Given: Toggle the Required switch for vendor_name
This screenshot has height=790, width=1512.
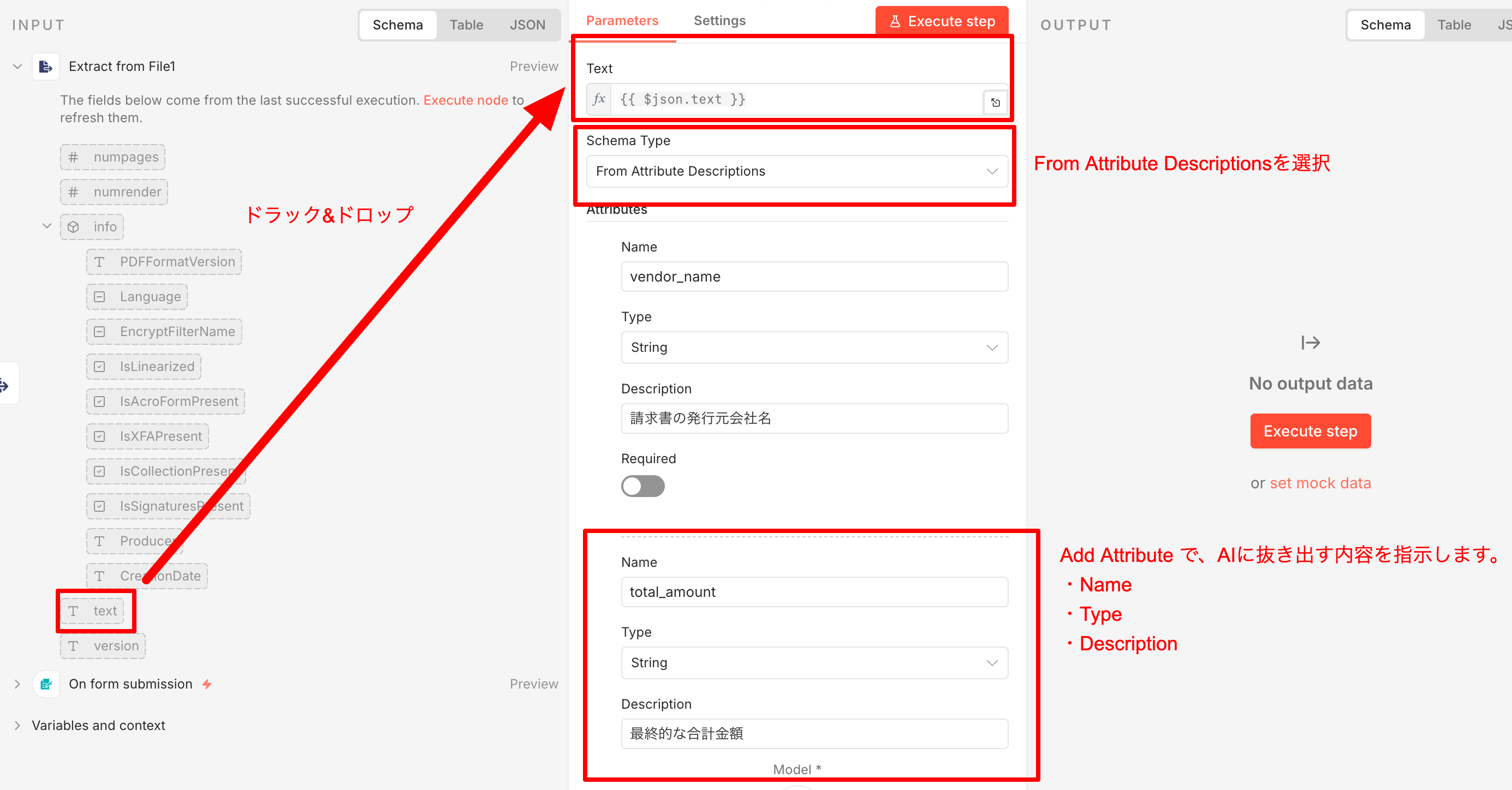Looking at the screenshot, I should pyautogui.click(x=642, y=486).
